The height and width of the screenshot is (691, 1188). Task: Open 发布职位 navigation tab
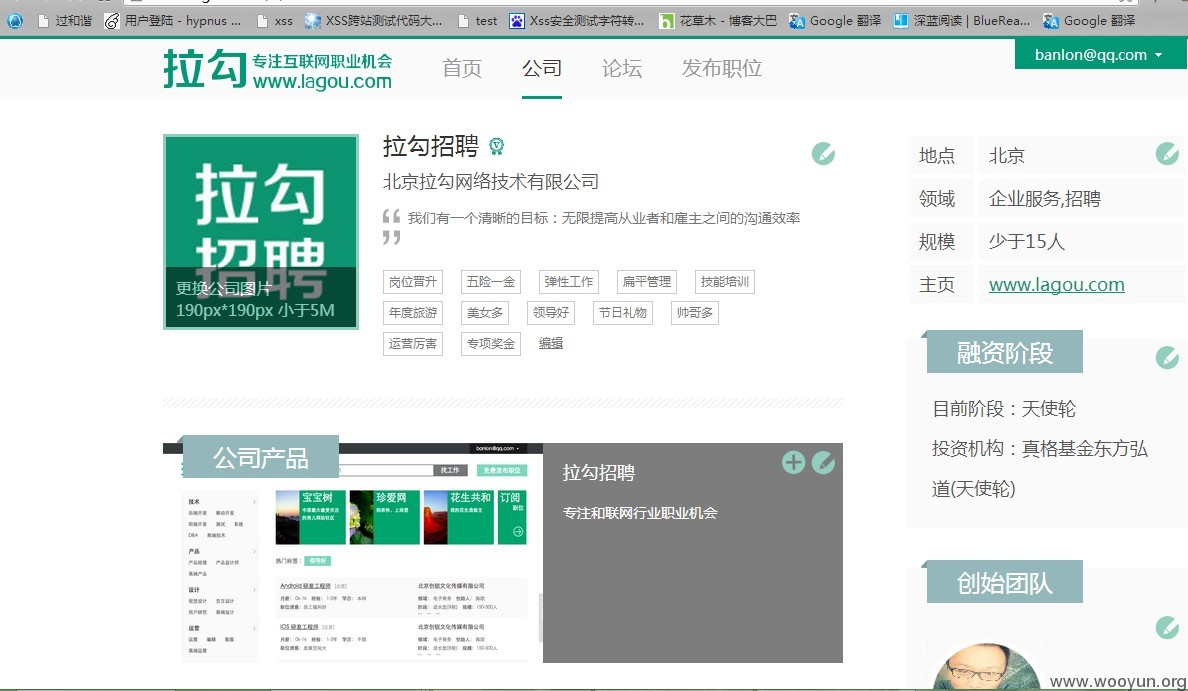722,68
